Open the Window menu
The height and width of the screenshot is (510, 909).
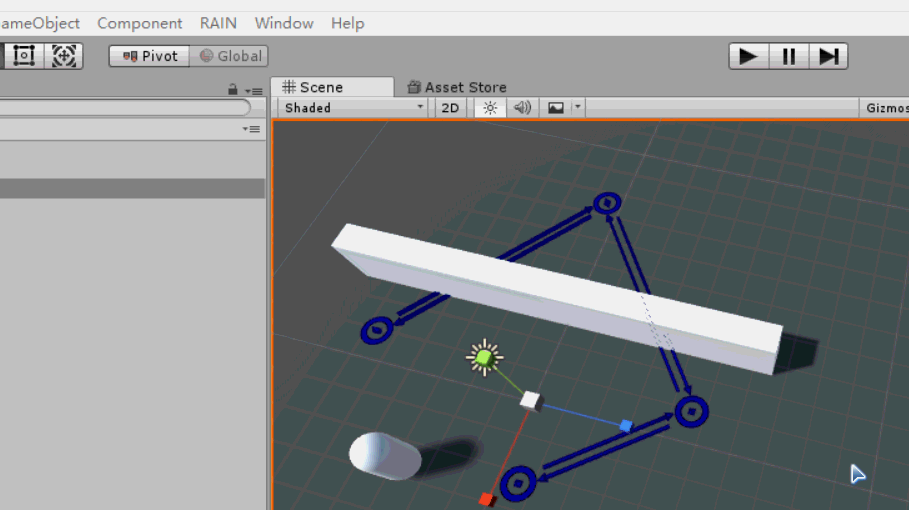pyautogui.click(x=284, y=23)
